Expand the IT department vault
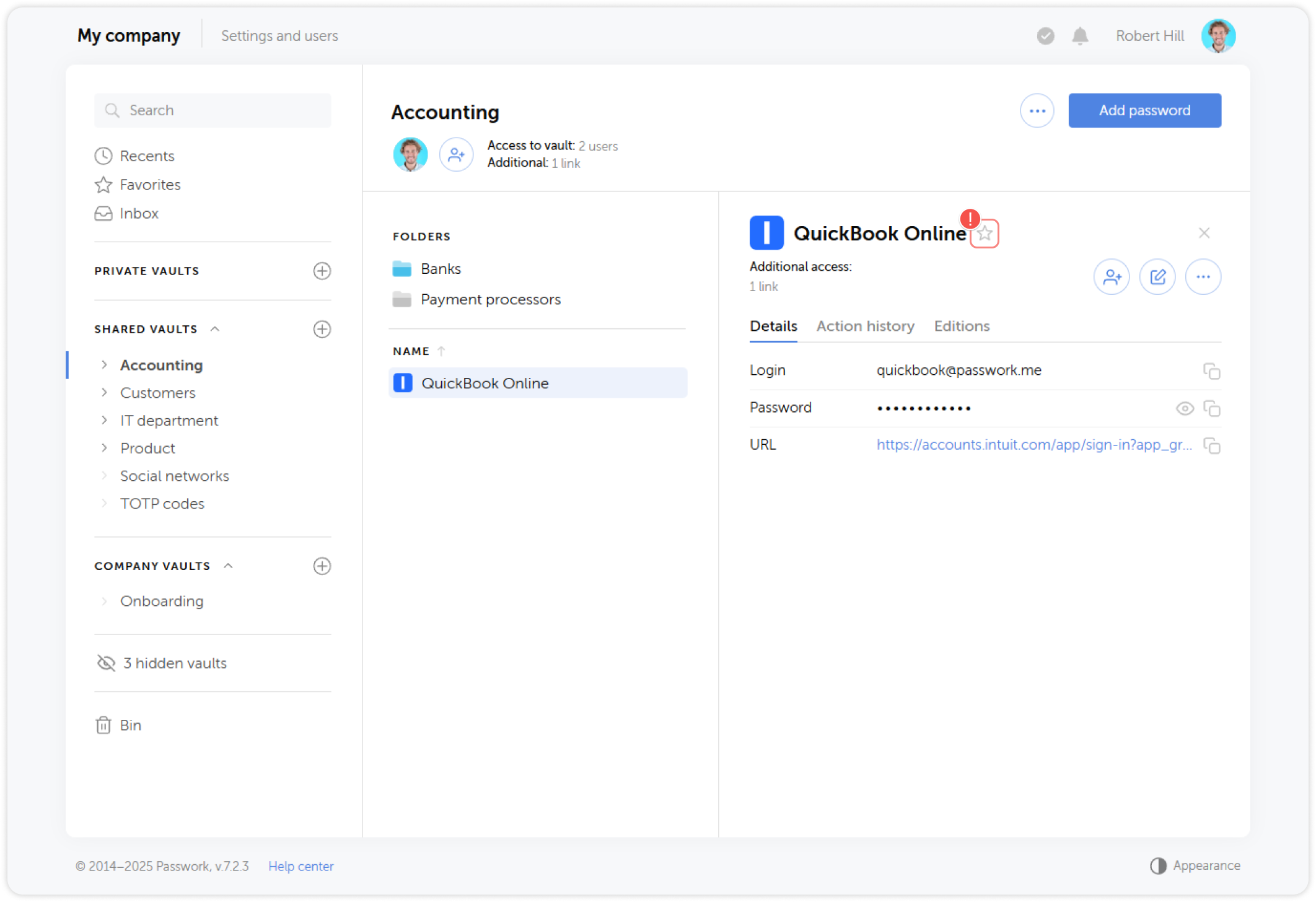 pyautogui.click(x=104, y=420)
